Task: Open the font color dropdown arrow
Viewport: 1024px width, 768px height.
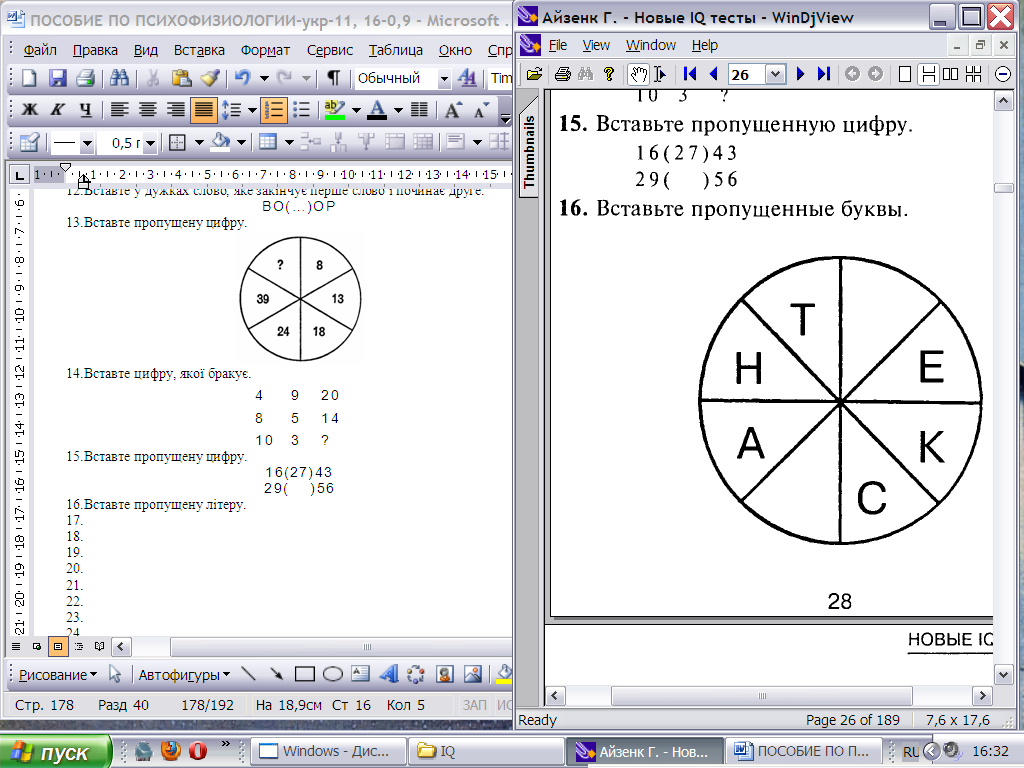Action: tap(398, 110)
